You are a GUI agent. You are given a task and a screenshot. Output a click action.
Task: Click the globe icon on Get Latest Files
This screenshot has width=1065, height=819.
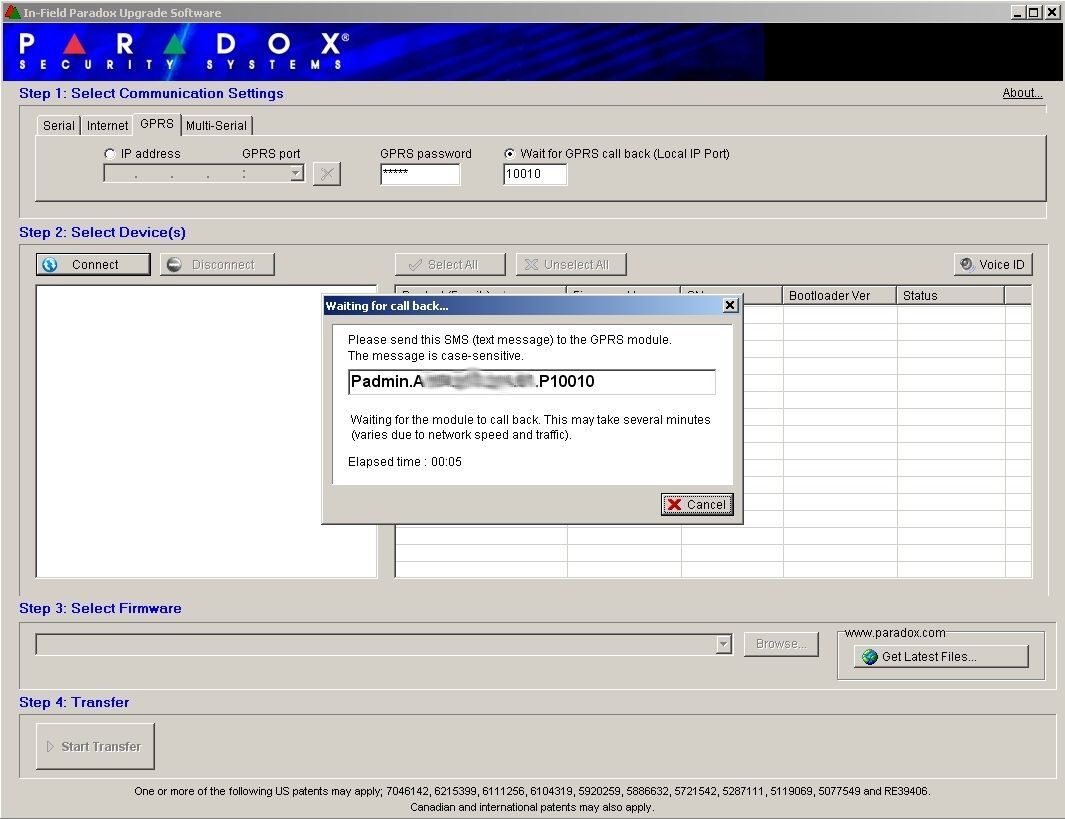[869, 657]
